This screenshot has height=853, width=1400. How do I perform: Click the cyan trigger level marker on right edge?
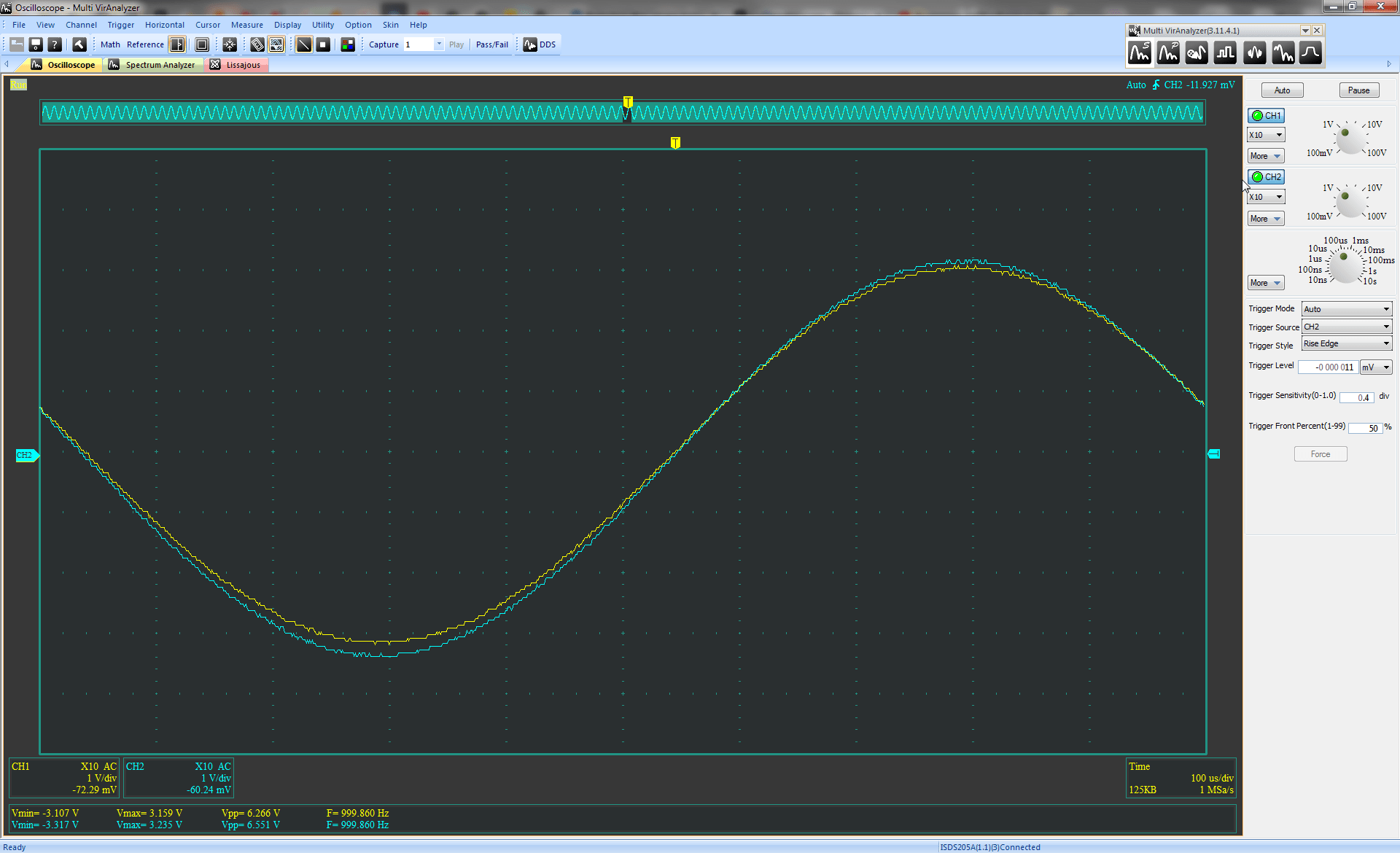pos(1214,453)
